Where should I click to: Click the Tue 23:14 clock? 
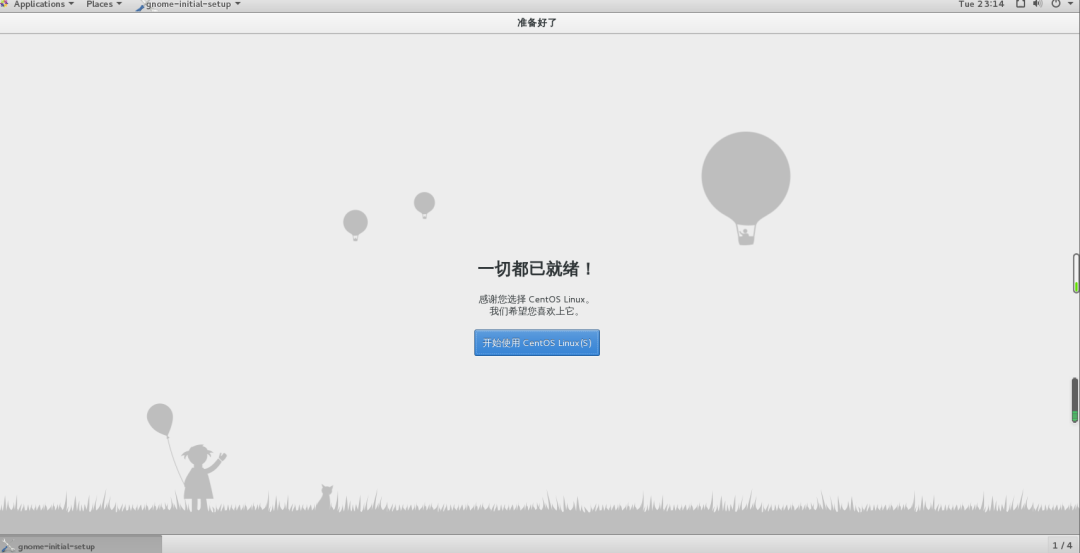pos(981,4)
